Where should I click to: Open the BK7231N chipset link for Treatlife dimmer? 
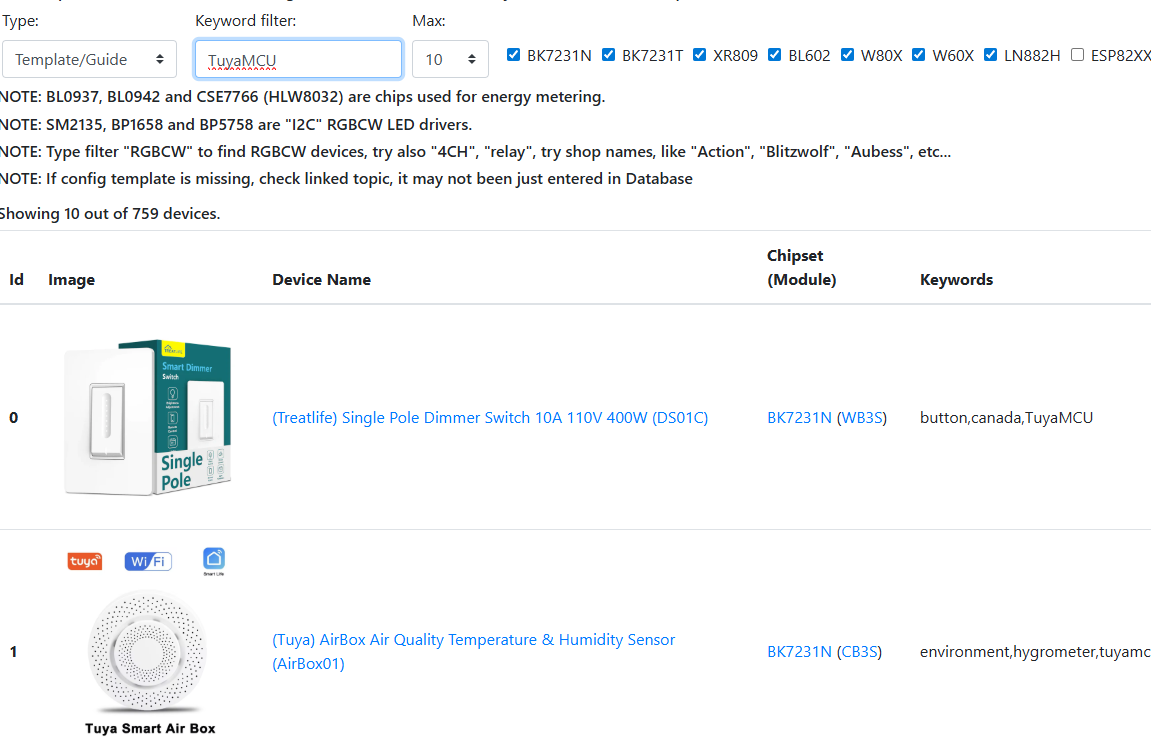(799, 417)
